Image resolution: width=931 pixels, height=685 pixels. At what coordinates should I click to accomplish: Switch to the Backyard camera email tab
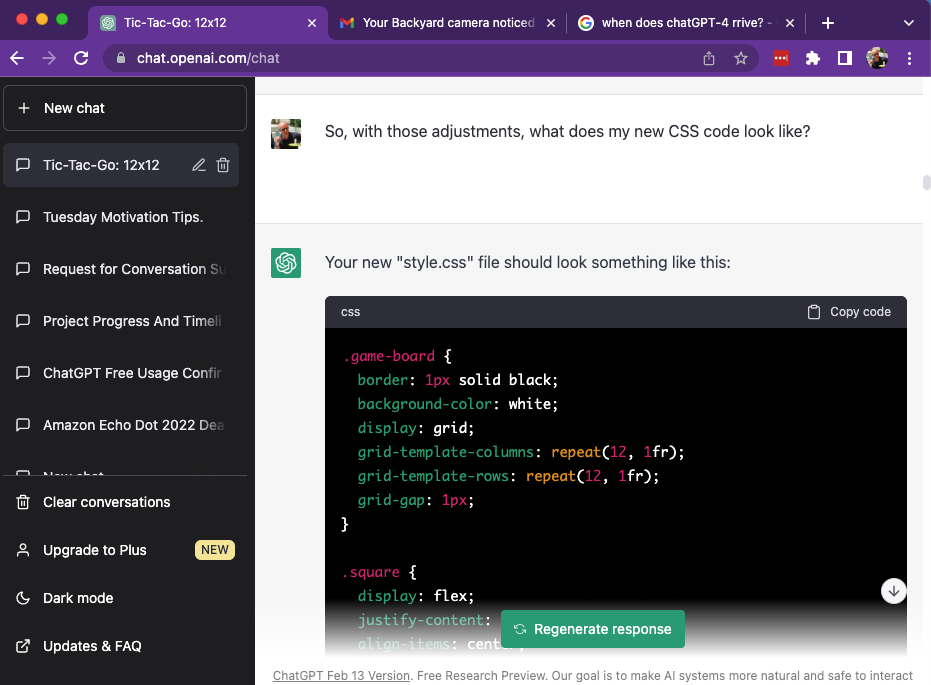(x=447, y=21)
